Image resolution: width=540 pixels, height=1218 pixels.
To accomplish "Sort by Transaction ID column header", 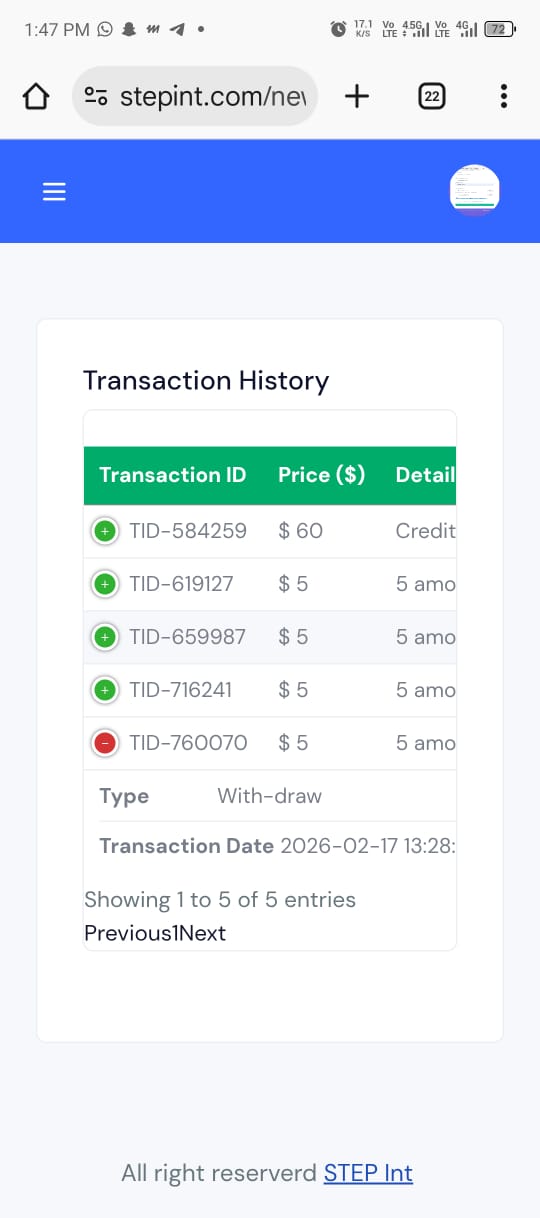I will coord(172,475).
